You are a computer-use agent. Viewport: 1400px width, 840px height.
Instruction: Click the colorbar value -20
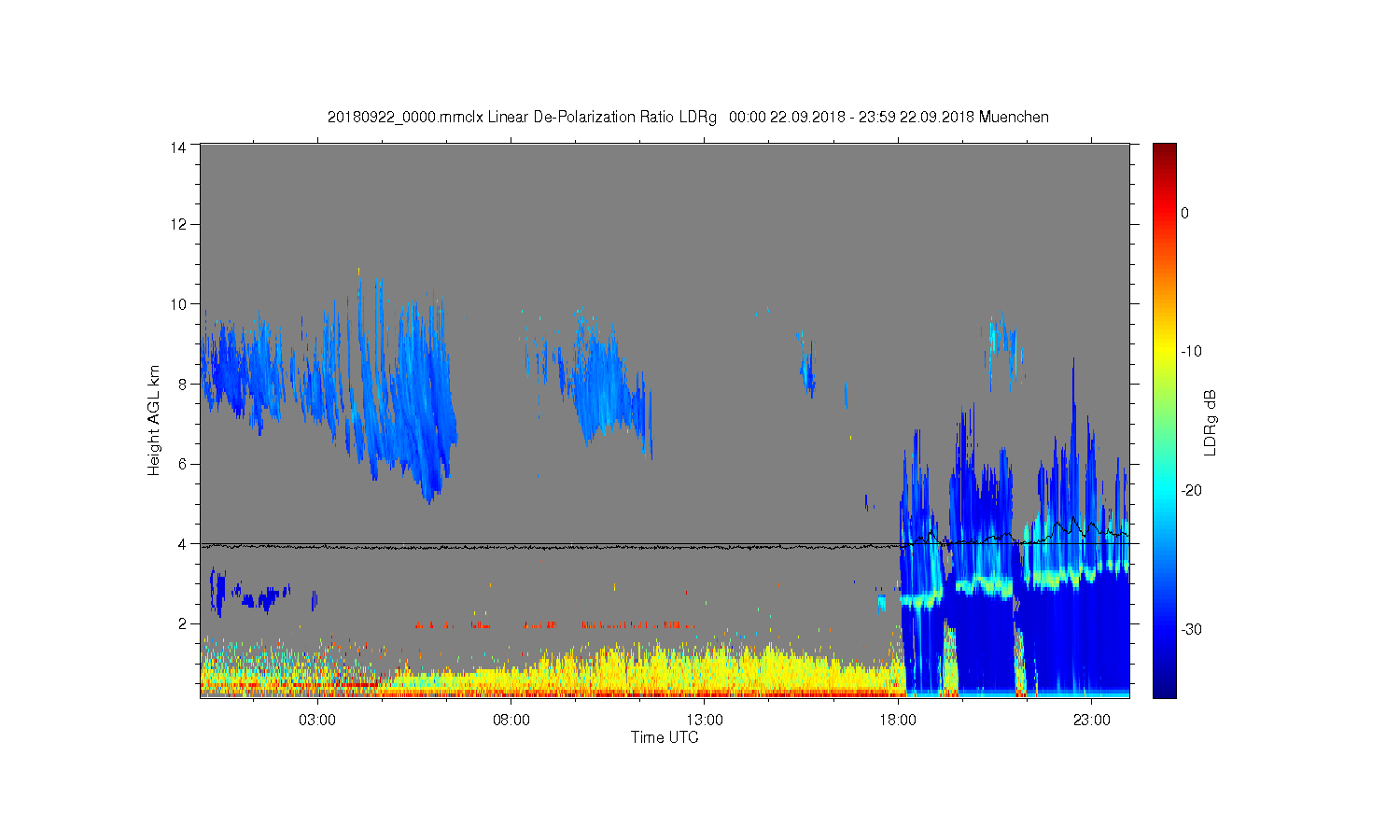(x=1191, y=491)
